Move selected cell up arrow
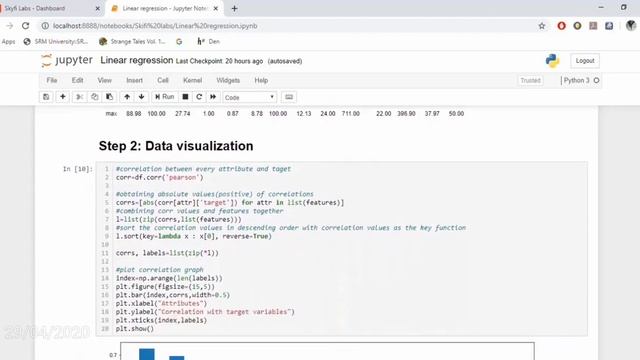The image size is (640, 360). (x=127, y=97)
